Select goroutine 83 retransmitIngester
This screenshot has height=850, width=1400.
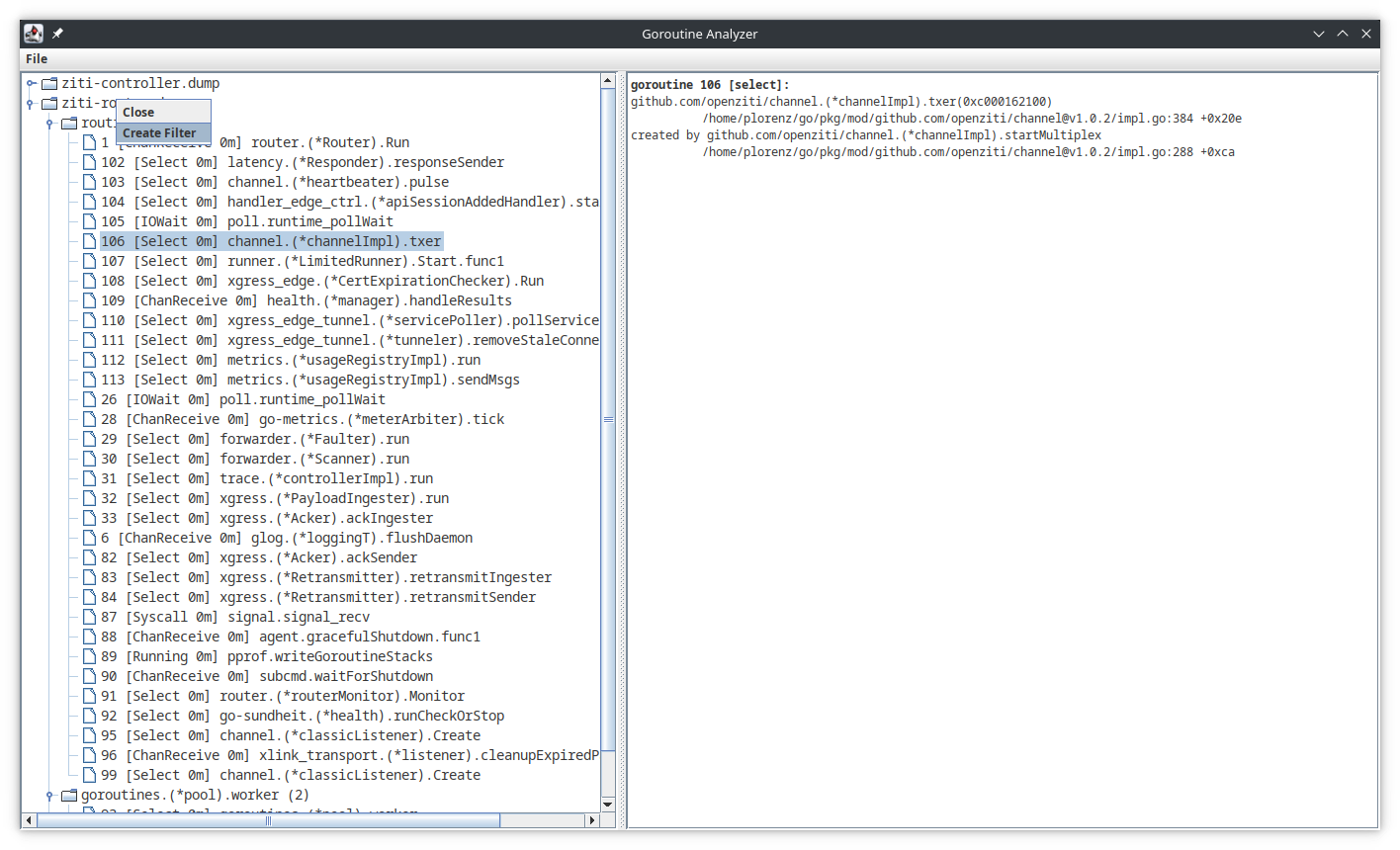(326, 577)
